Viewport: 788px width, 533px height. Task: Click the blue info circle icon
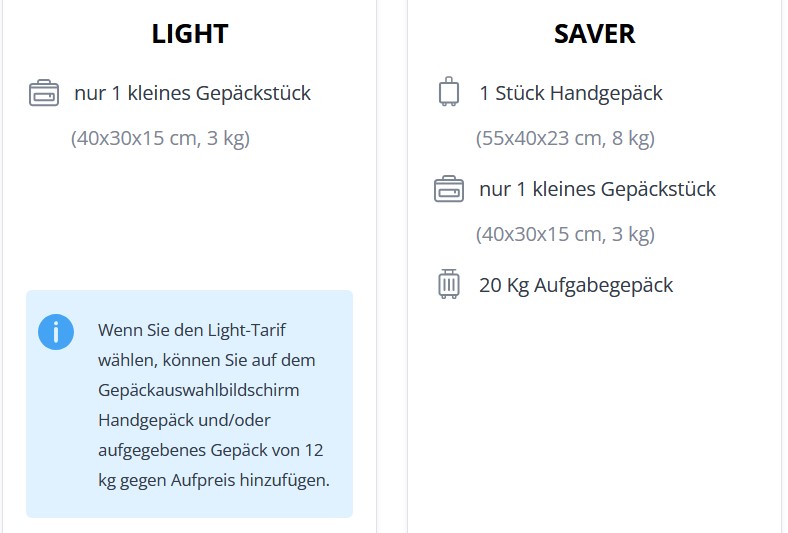pyautogui.click(x=56, y=332)
